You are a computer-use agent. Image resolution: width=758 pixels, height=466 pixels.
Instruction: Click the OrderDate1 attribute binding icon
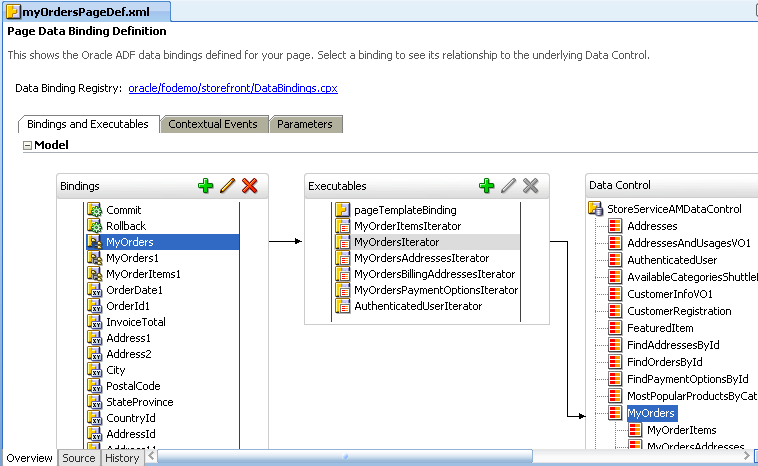tap(95, 290)
